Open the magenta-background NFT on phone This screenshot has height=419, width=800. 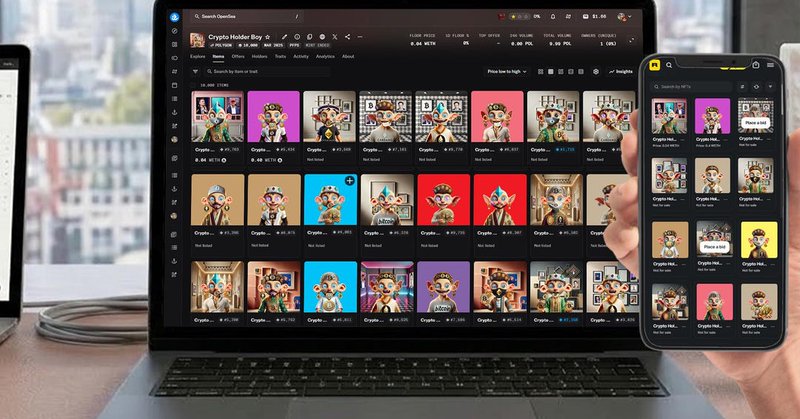[x=712, y=116]
